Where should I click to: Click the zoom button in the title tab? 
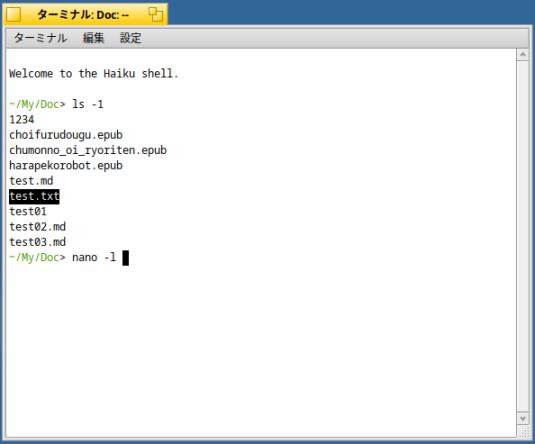(155, 14)
